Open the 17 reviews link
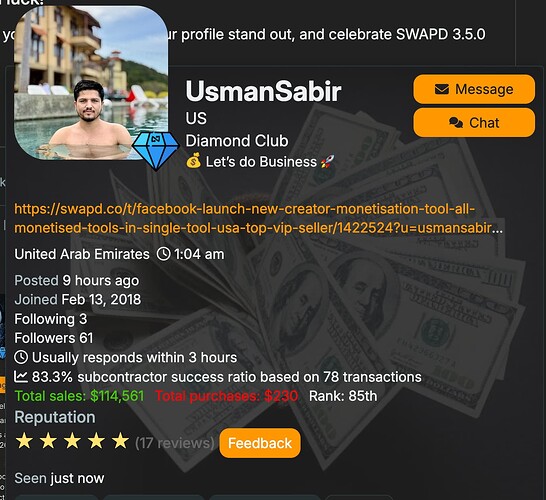The height and width of the screenshot is (500, 546). point(174,443)
